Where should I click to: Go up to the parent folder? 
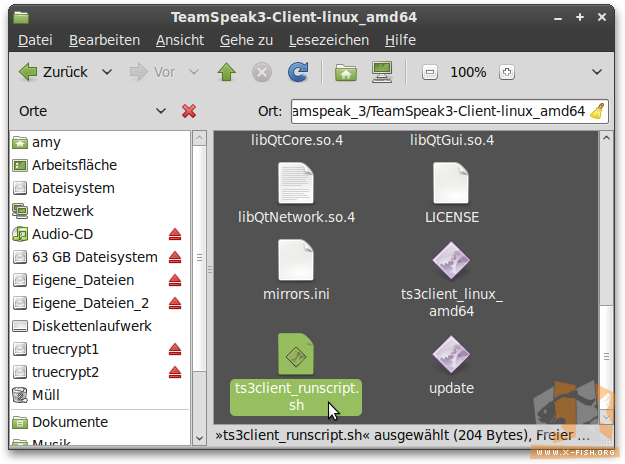click(226, 72)
